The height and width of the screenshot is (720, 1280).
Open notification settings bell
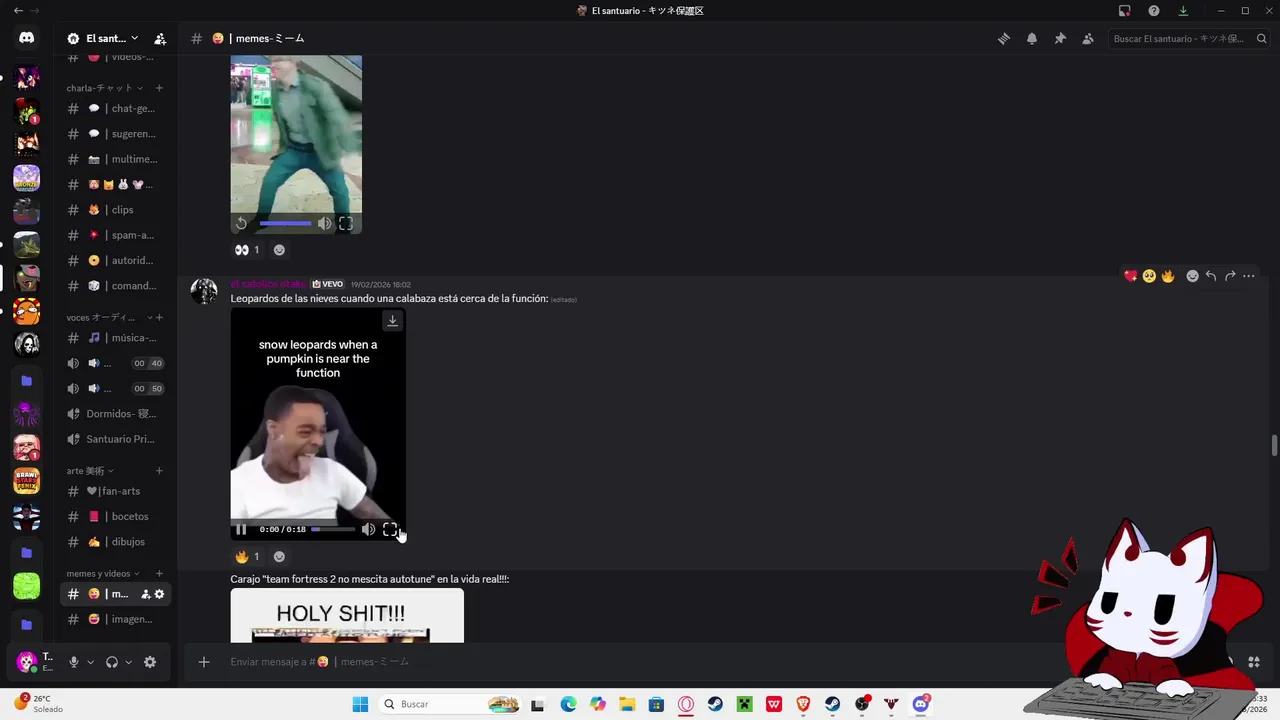(1032, 38)
